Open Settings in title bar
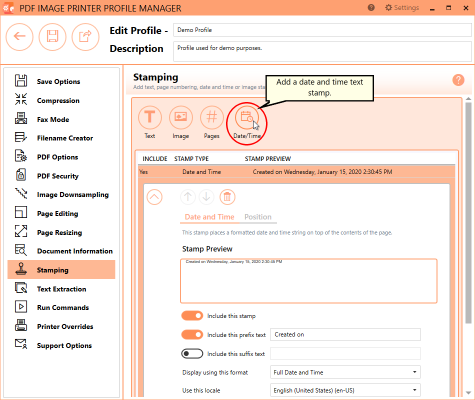The image size is (475, 400). point(402,8)
